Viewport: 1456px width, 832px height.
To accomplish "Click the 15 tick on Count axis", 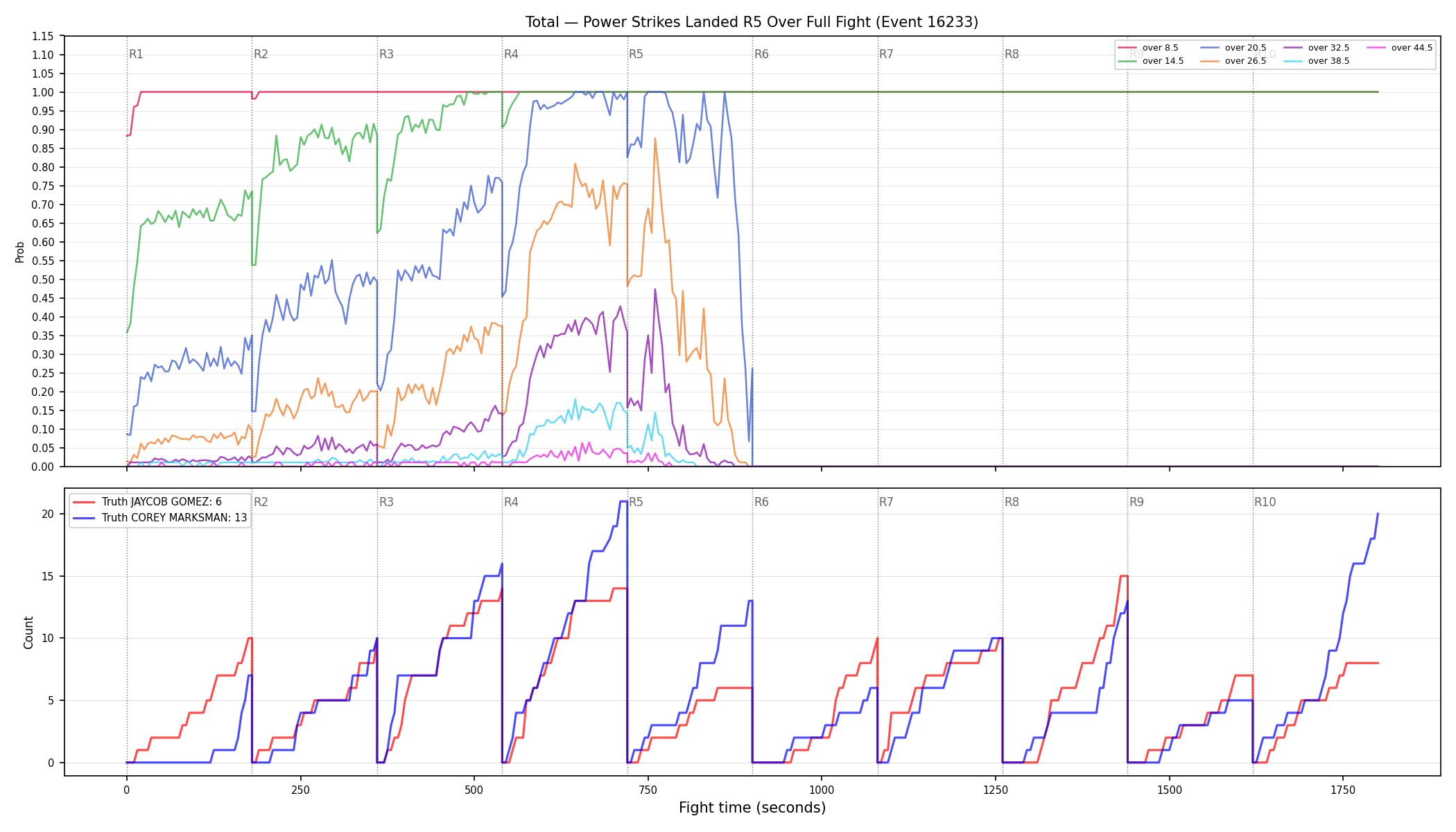I will [x=47, y=576].
